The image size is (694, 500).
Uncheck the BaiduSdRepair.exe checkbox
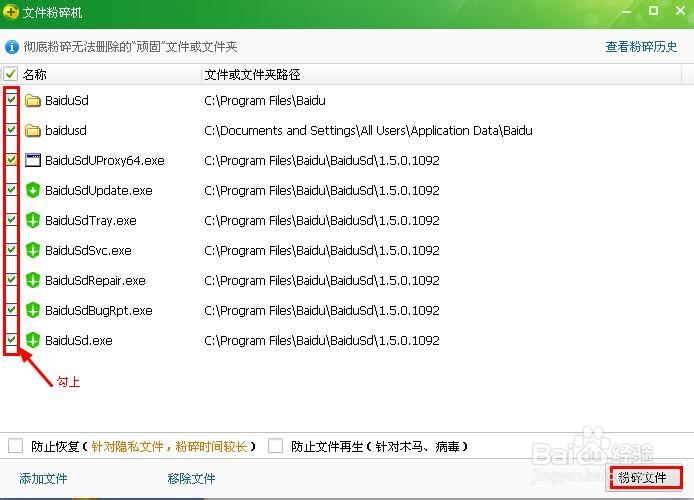point(12,280)
